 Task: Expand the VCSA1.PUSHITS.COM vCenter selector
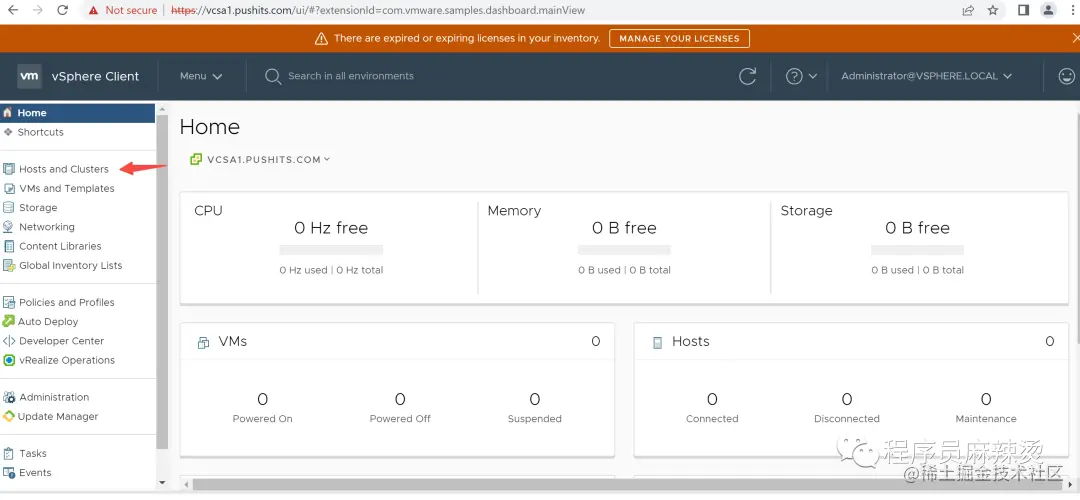(260, 159)
